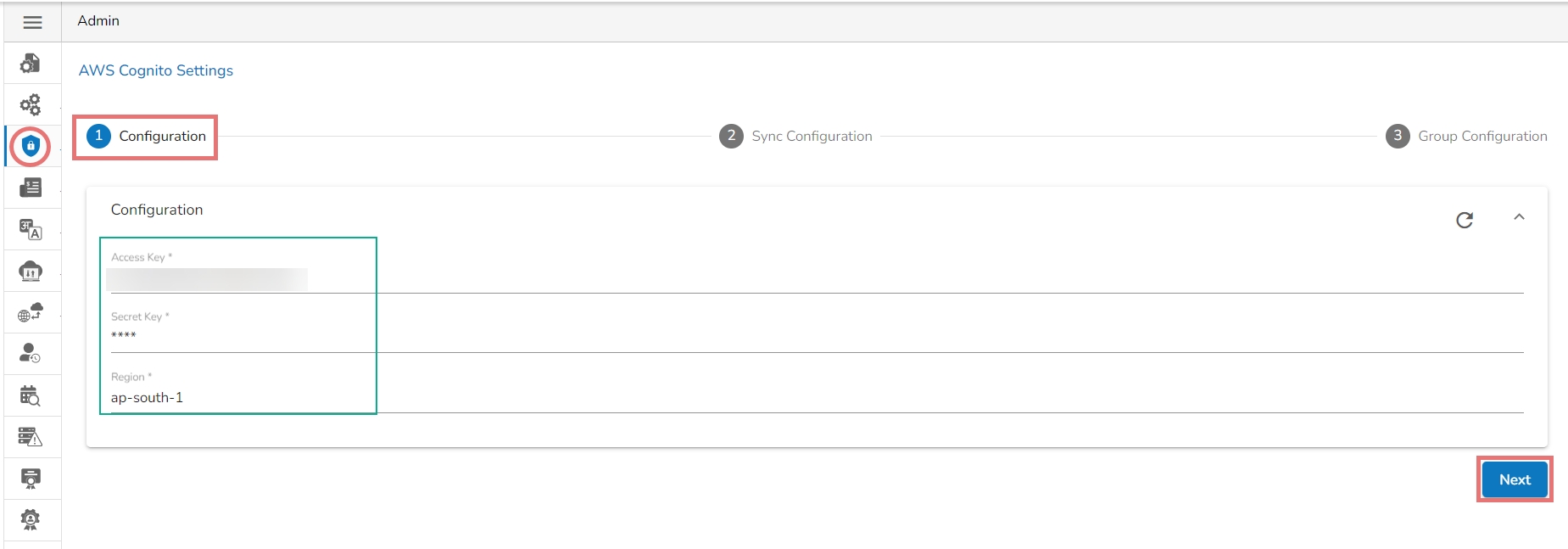Click the certificate sidebar icon
This screenshot has height=549, width=1568.
point(31,479)
